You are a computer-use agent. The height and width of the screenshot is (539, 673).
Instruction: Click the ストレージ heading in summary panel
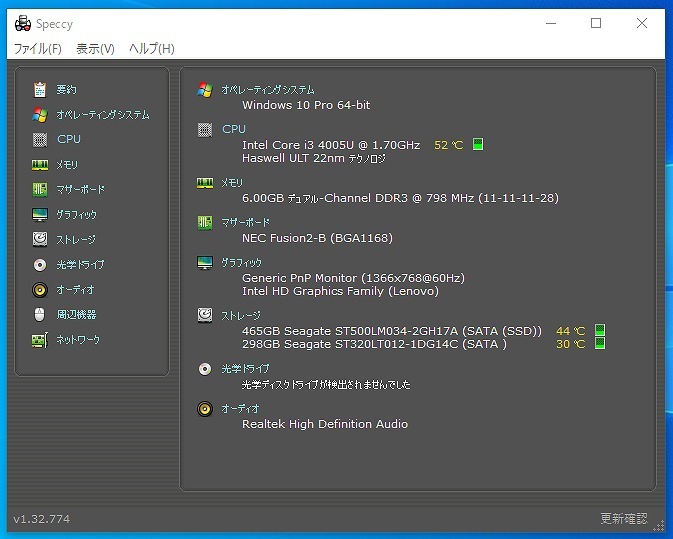241,315
